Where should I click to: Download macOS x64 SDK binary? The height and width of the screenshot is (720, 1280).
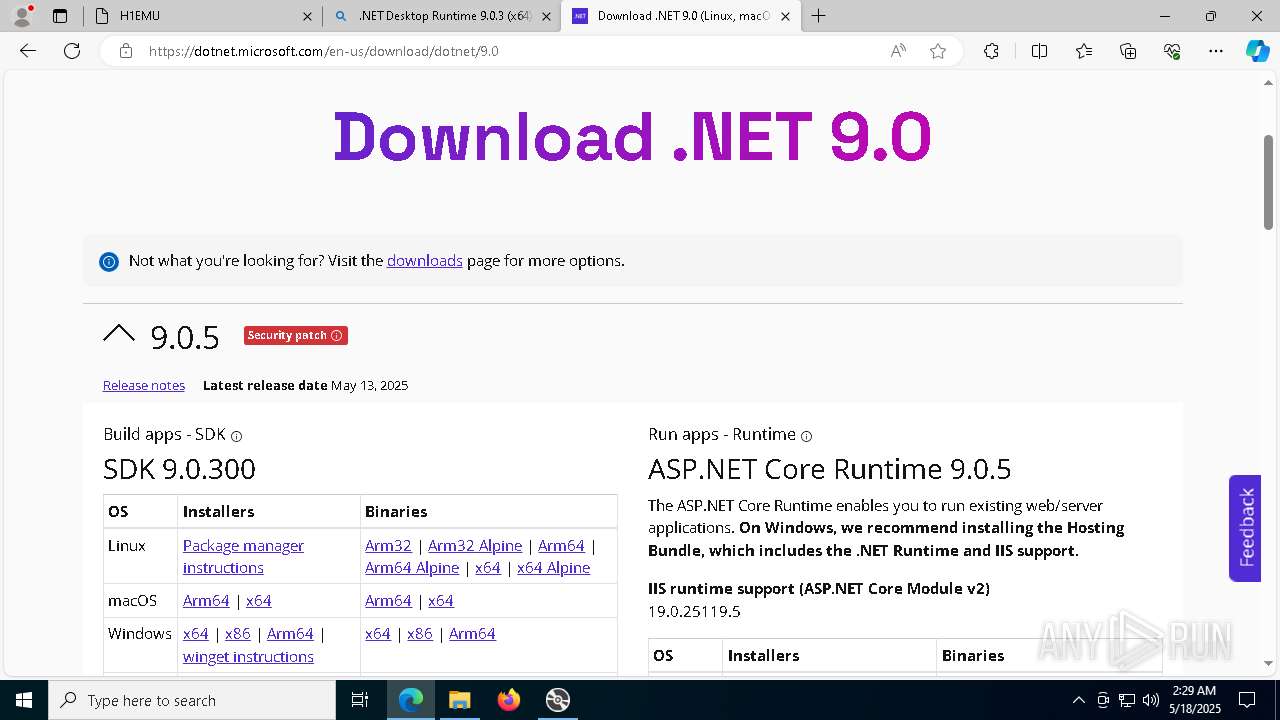(441, 601)
